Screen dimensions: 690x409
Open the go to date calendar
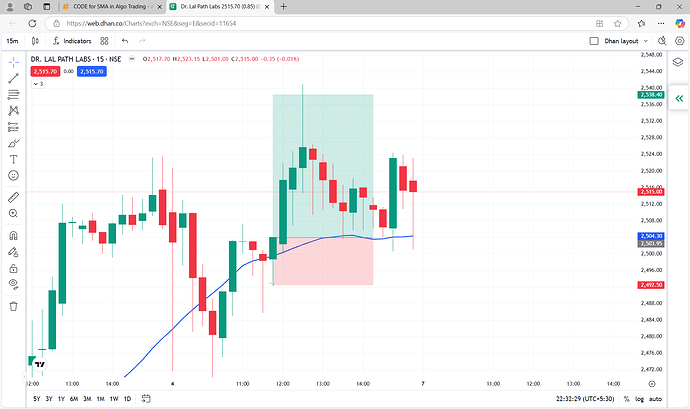click(x=146, y=399)
